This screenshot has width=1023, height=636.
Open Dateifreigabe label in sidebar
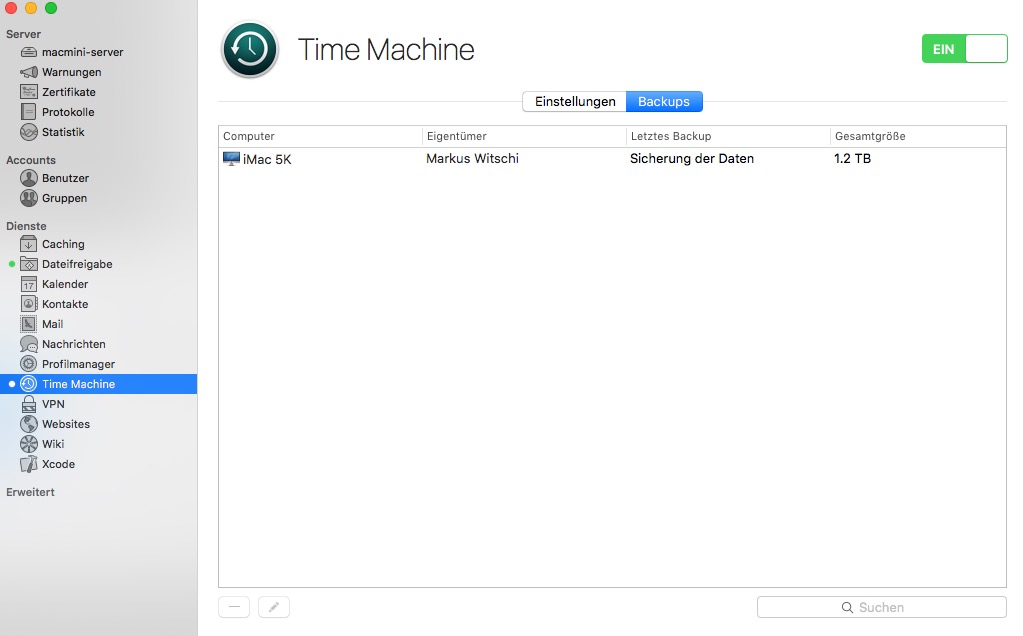[x=77, y=264]
